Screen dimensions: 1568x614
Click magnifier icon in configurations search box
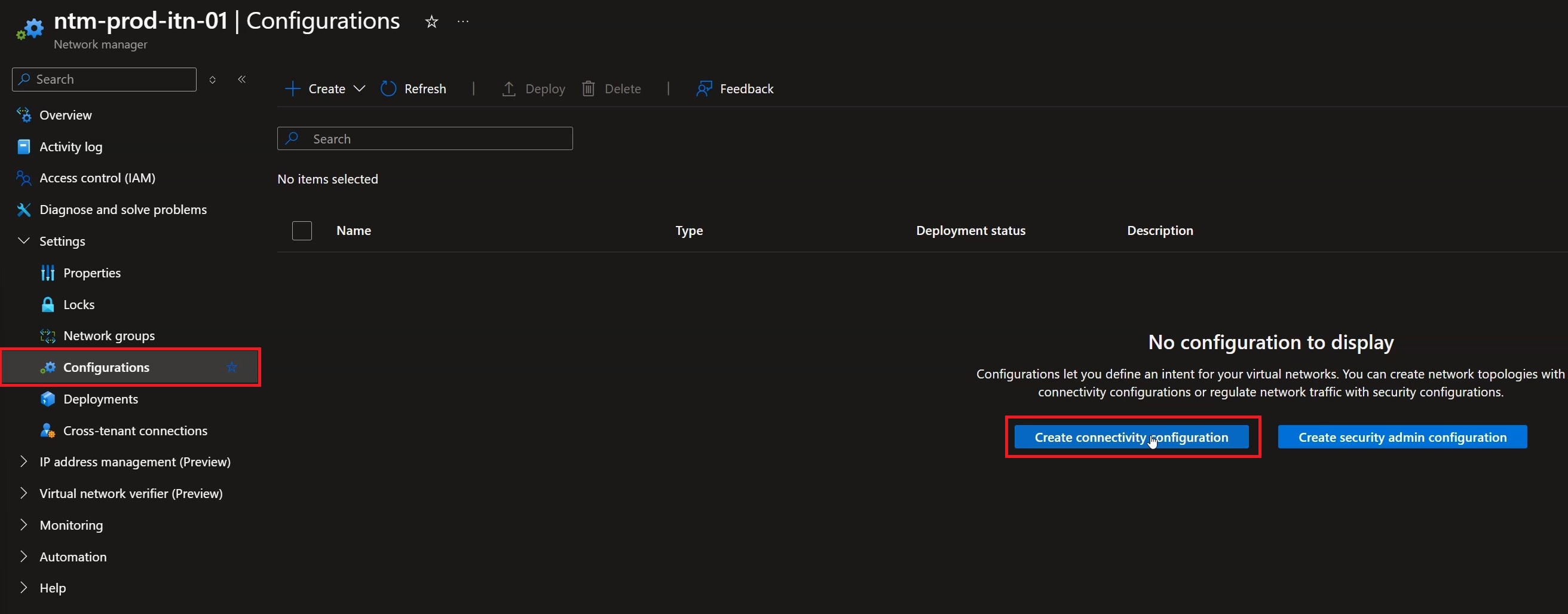tap(292, 138)
